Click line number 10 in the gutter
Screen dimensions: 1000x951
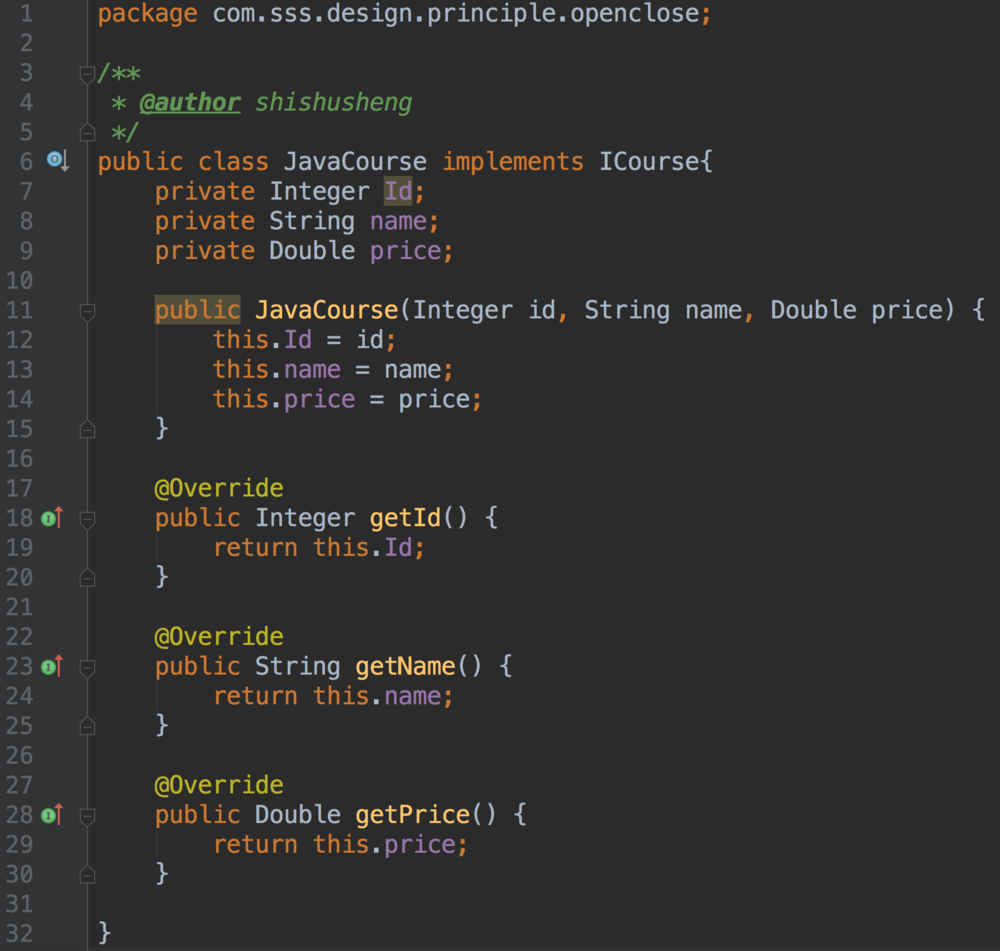coord(19,281)
